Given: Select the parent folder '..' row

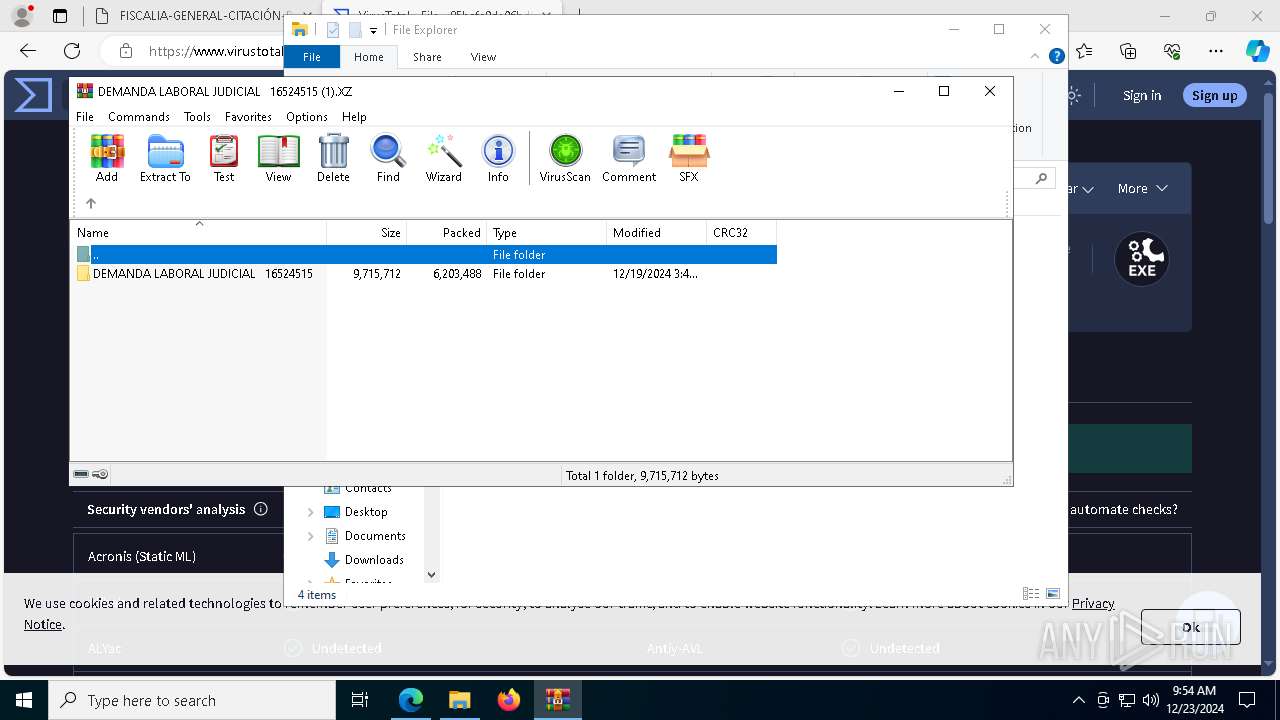Looking at the screenshot, I should point(425,255).
